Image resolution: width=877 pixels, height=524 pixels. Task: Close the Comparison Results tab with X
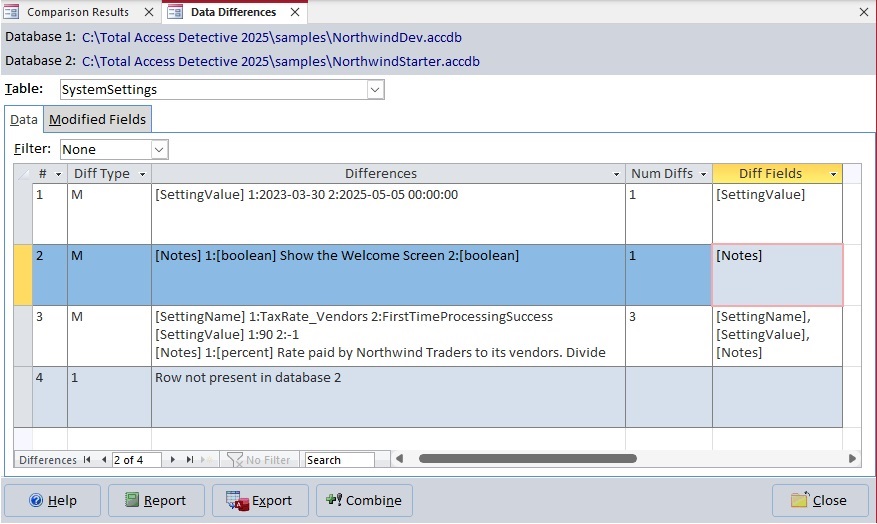[x=148, y=12]
